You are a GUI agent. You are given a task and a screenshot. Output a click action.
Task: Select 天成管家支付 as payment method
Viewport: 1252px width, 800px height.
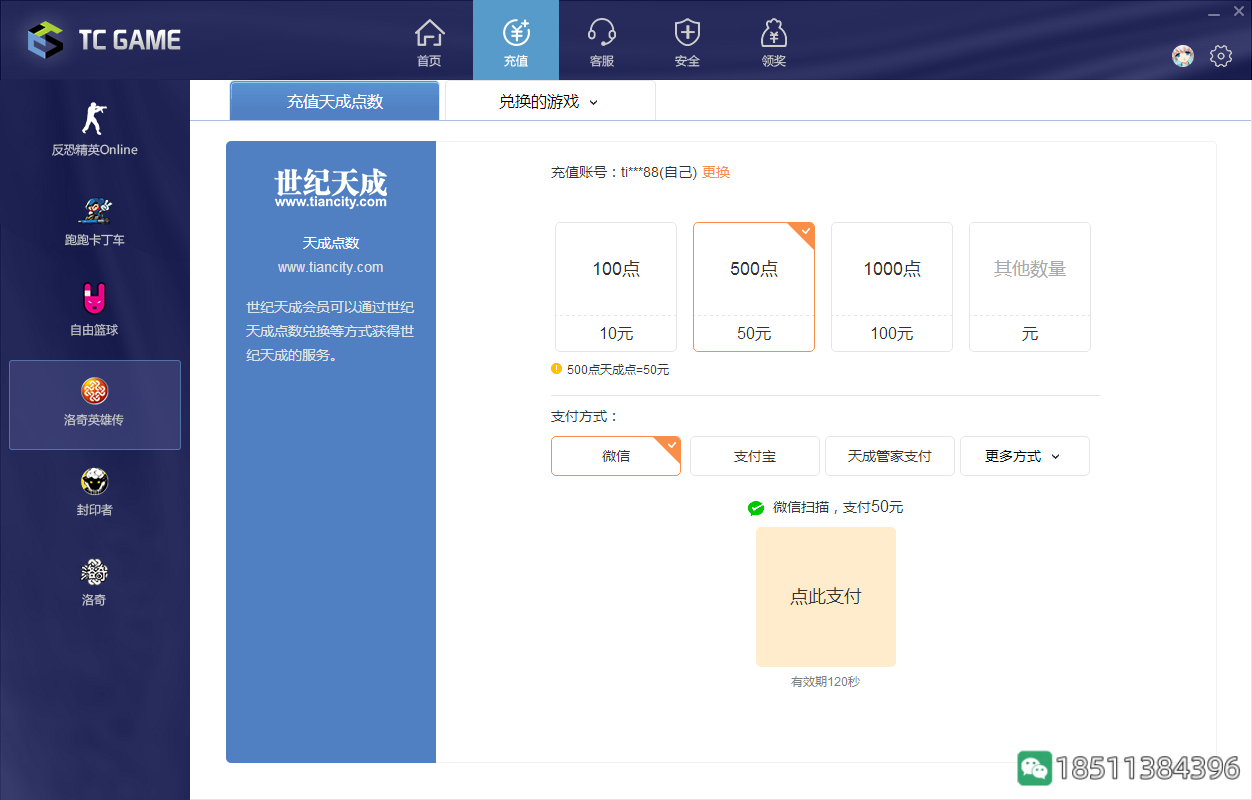(888, 455)
